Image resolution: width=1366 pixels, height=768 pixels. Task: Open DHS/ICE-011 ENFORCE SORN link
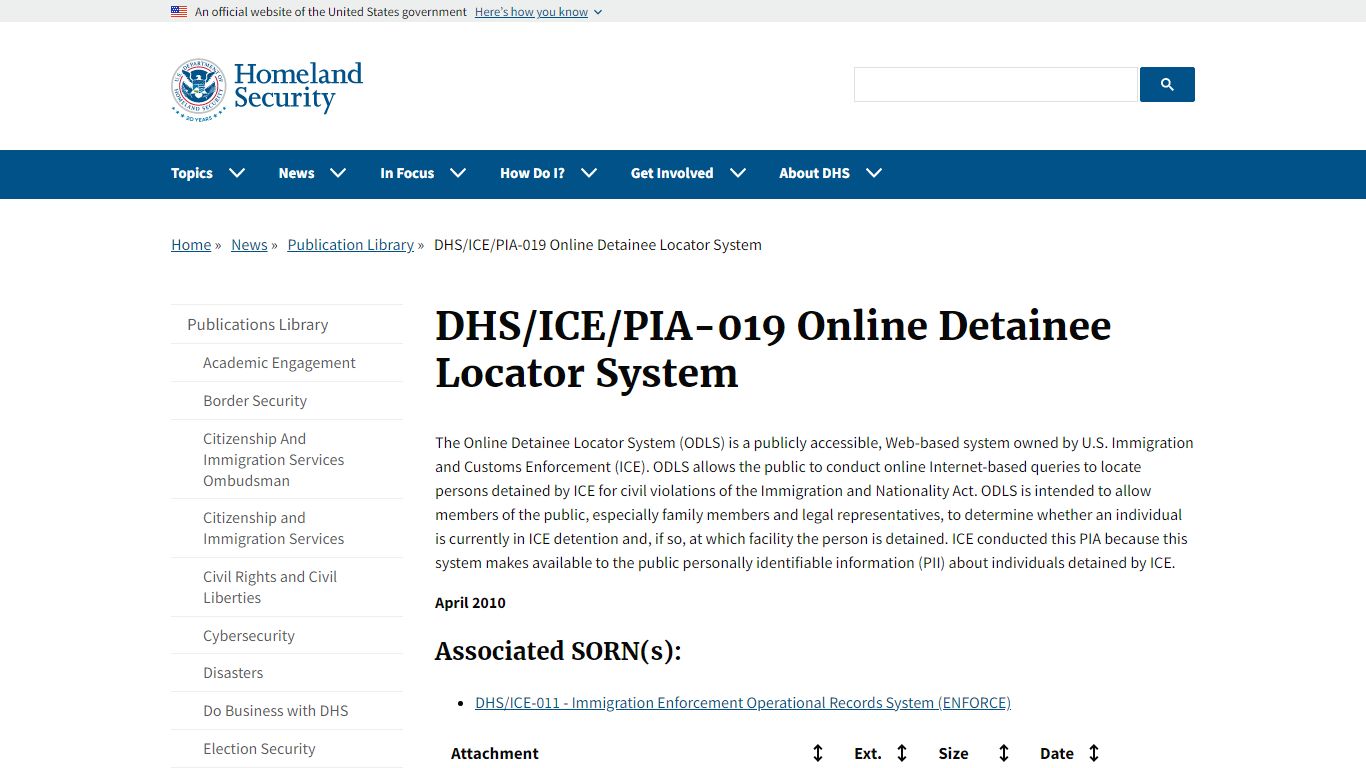tap(743, 703)
